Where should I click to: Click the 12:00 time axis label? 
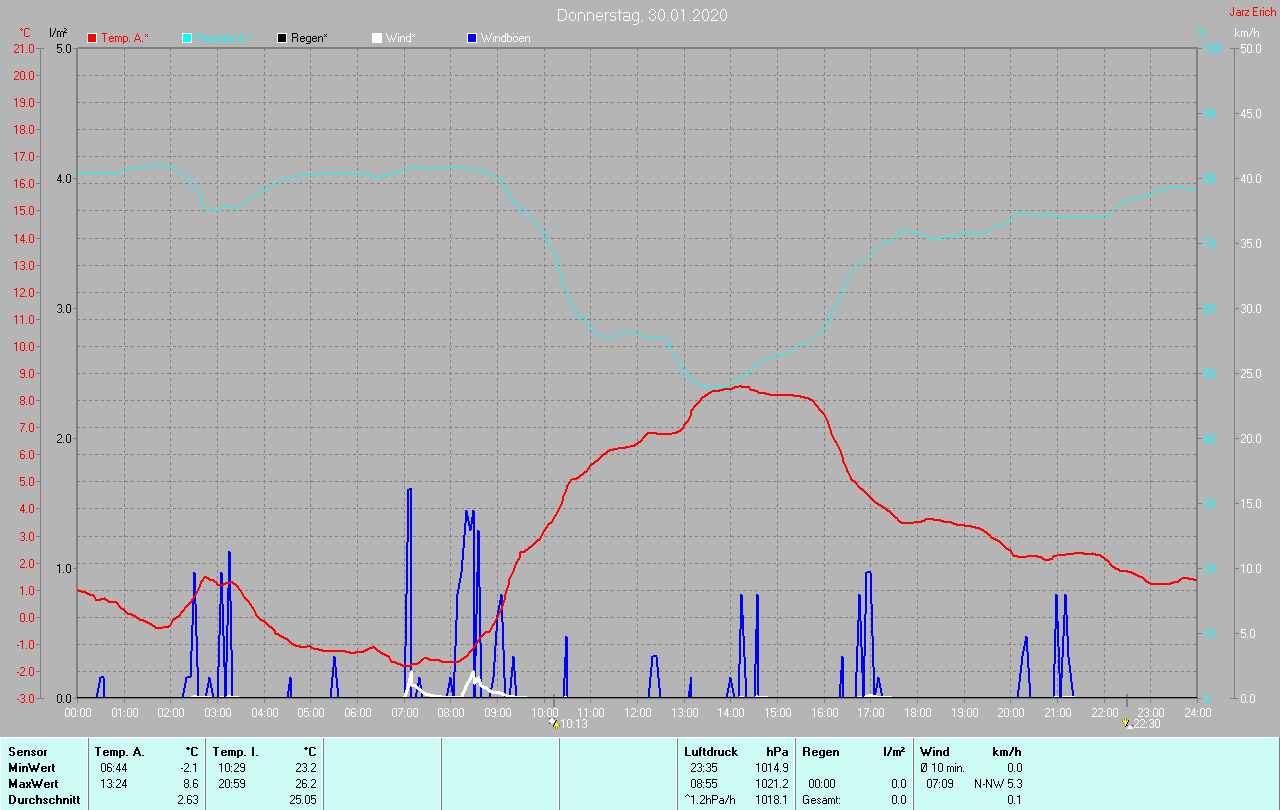[638, 713]
